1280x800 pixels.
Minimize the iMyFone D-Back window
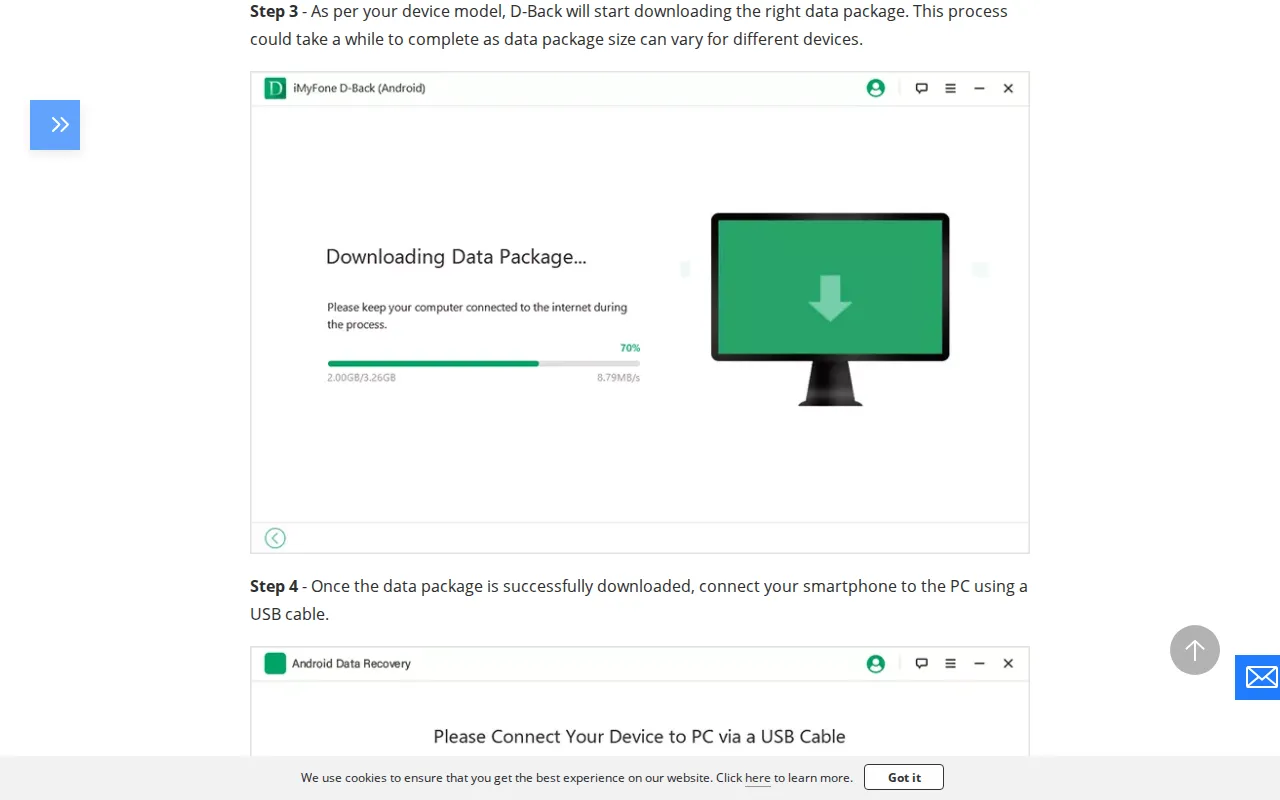coord(980,88)
